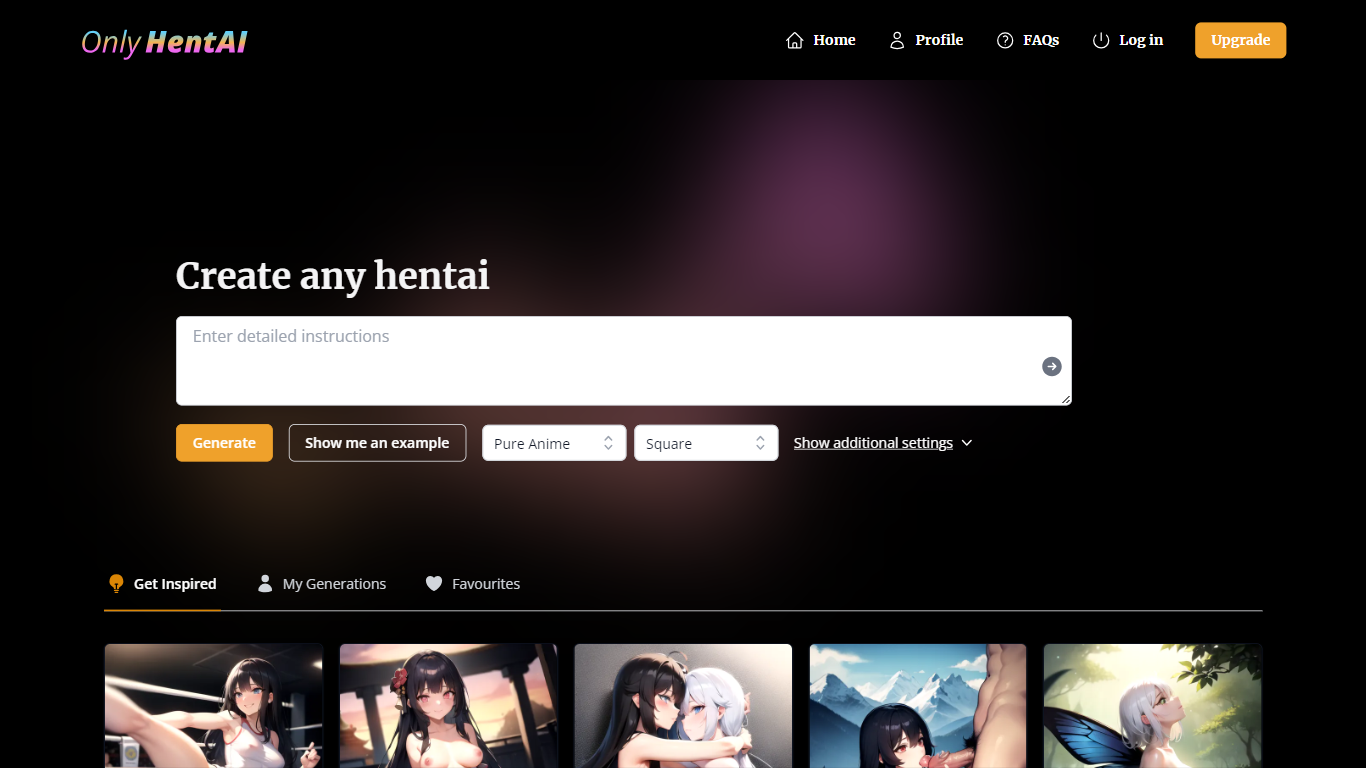Expand Show additional settings
The image size is (1366, 768).
(x=882, y=443)
